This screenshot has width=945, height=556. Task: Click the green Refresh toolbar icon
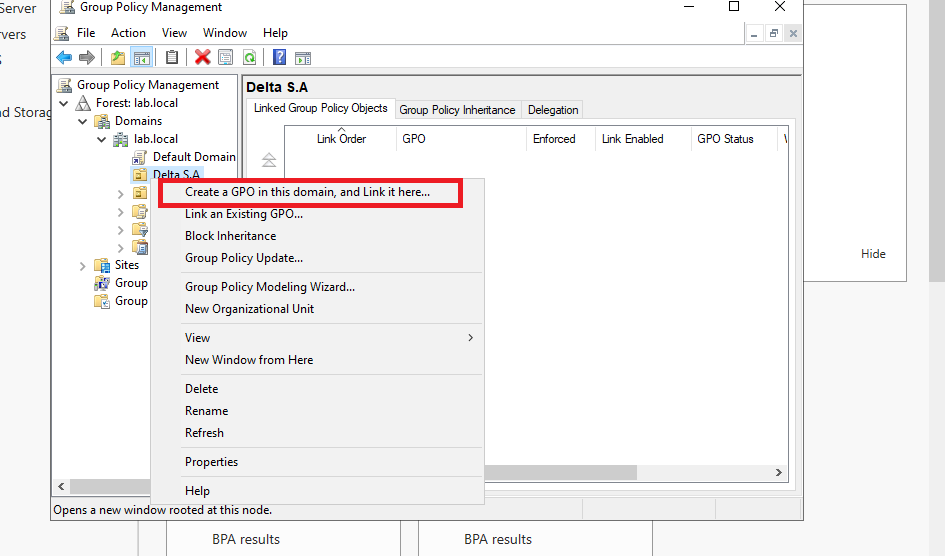click(249, 58)
